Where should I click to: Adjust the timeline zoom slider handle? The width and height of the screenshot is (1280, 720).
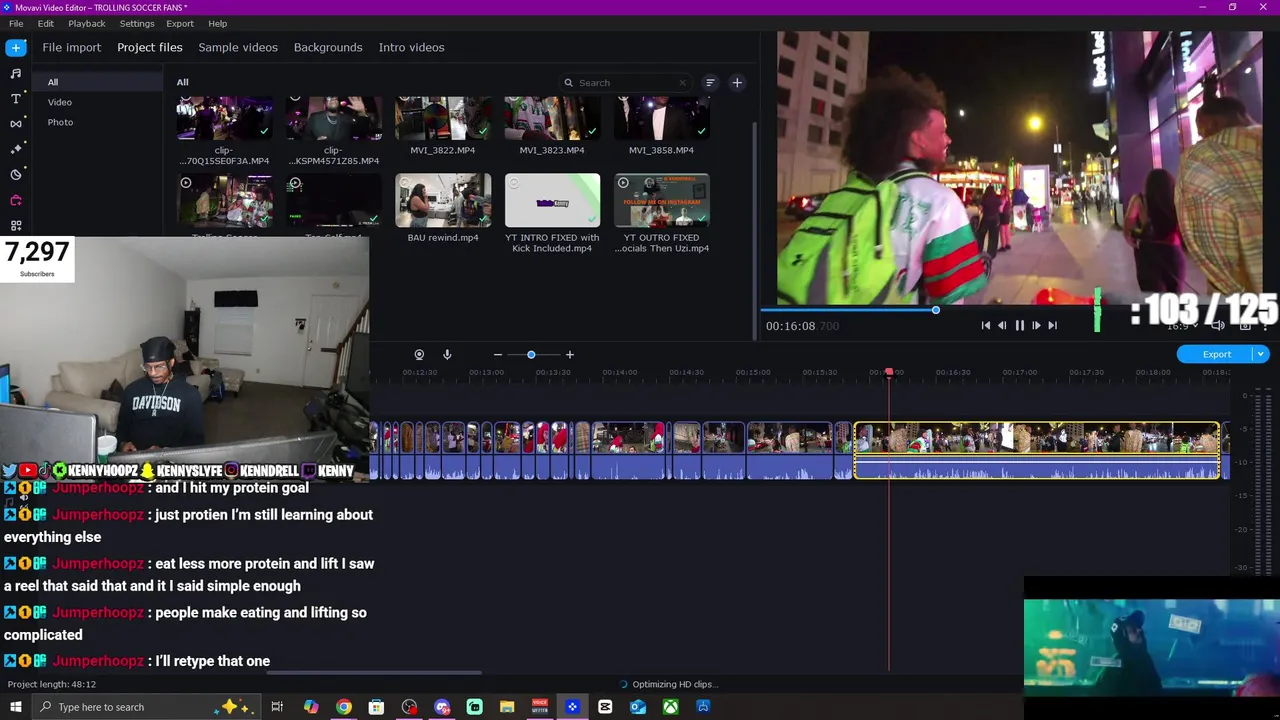click(531, 354)
